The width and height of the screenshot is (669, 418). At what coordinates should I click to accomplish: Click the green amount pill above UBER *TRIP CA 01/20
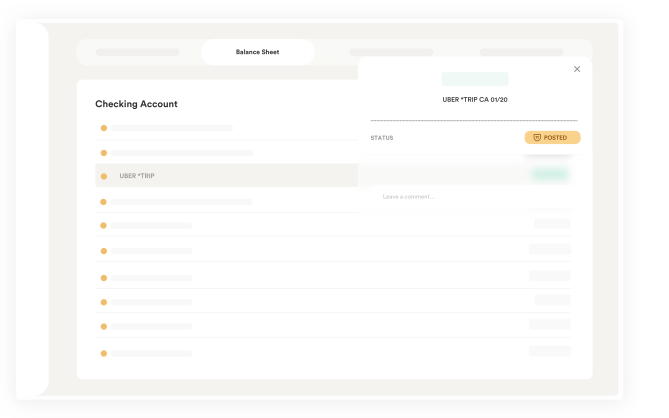475,79
